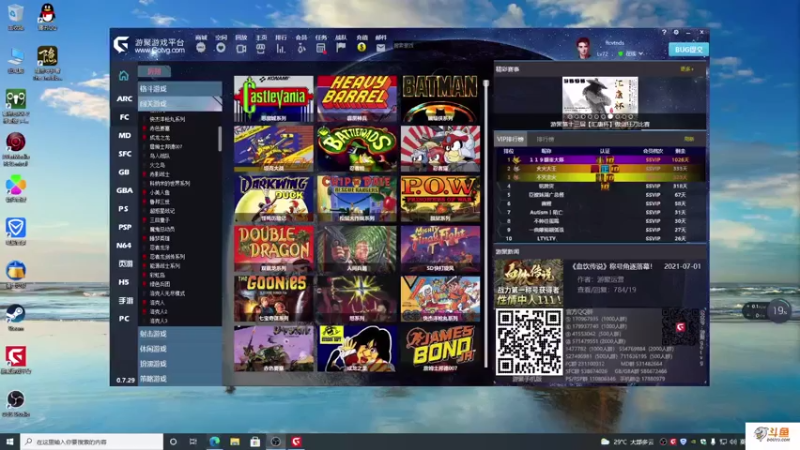Click the event banner image with the swordsman

(x=600, y=97)
